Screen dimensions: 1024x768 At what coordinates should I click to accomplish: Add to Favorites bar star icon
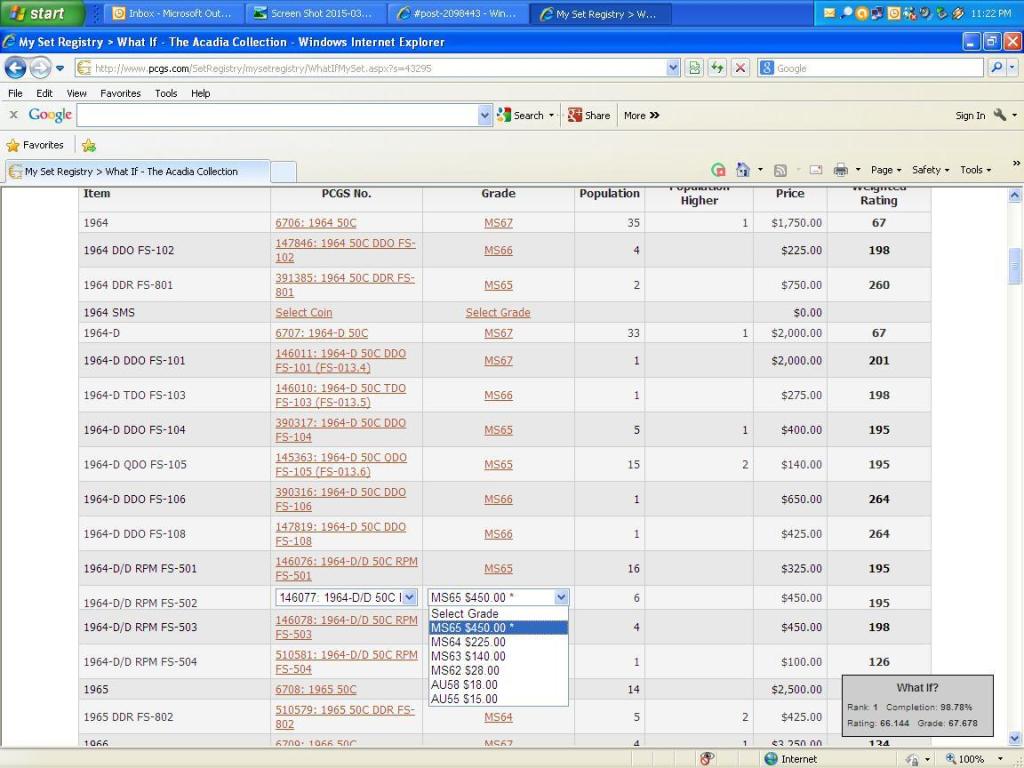pyautogui.click(x=89, y=145)
